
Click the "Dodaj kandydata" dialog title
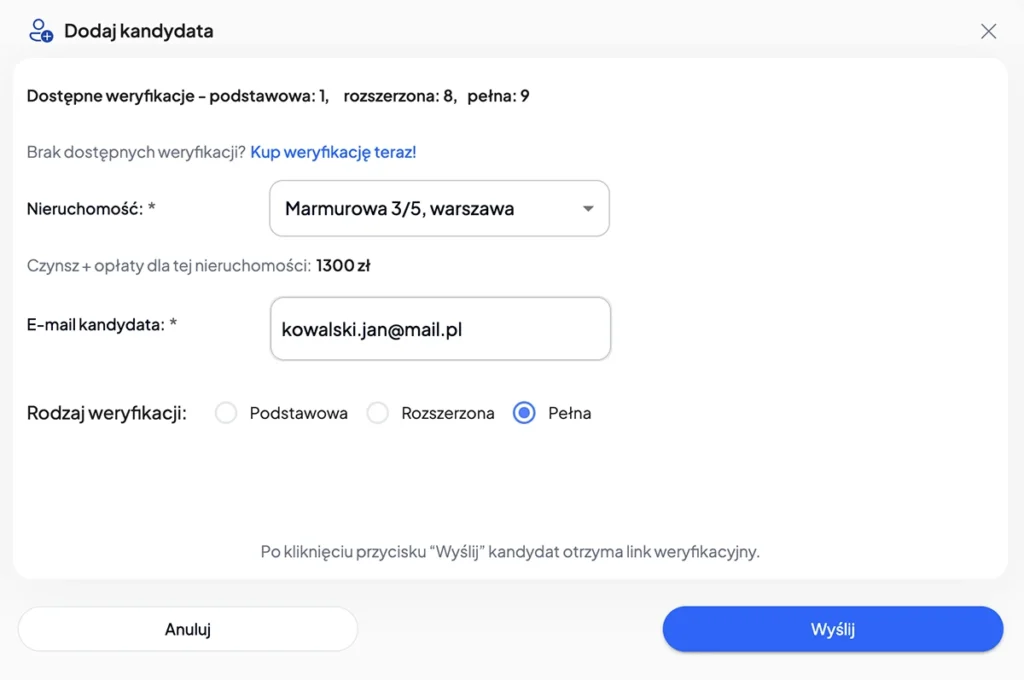(138, 31)
